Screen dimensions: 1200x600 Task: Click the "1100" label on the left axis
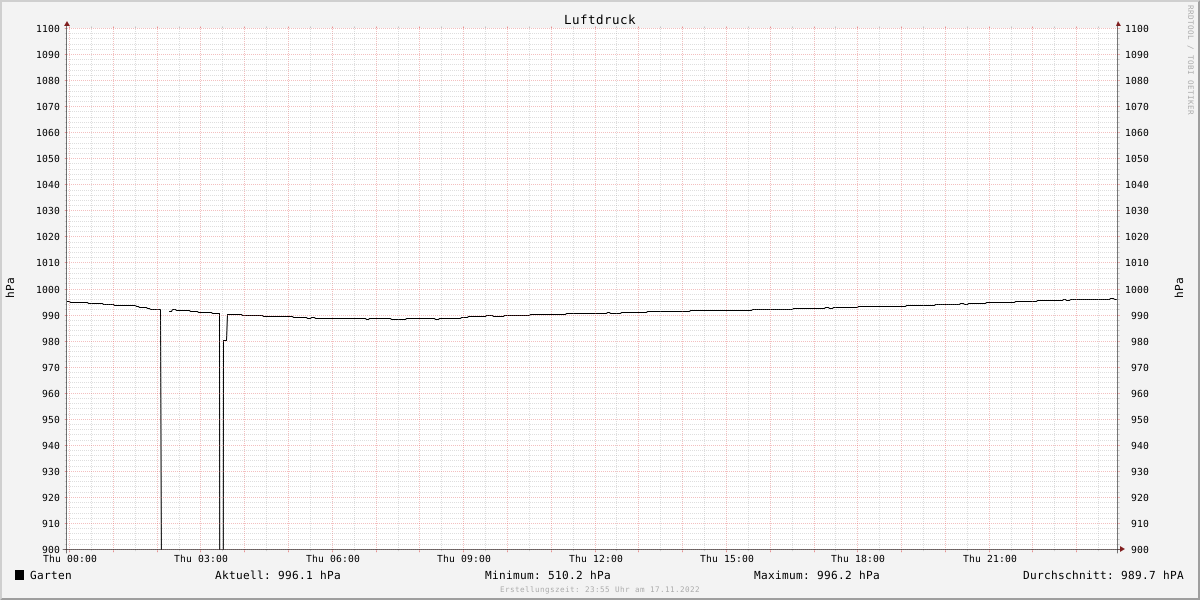[48, 29]
